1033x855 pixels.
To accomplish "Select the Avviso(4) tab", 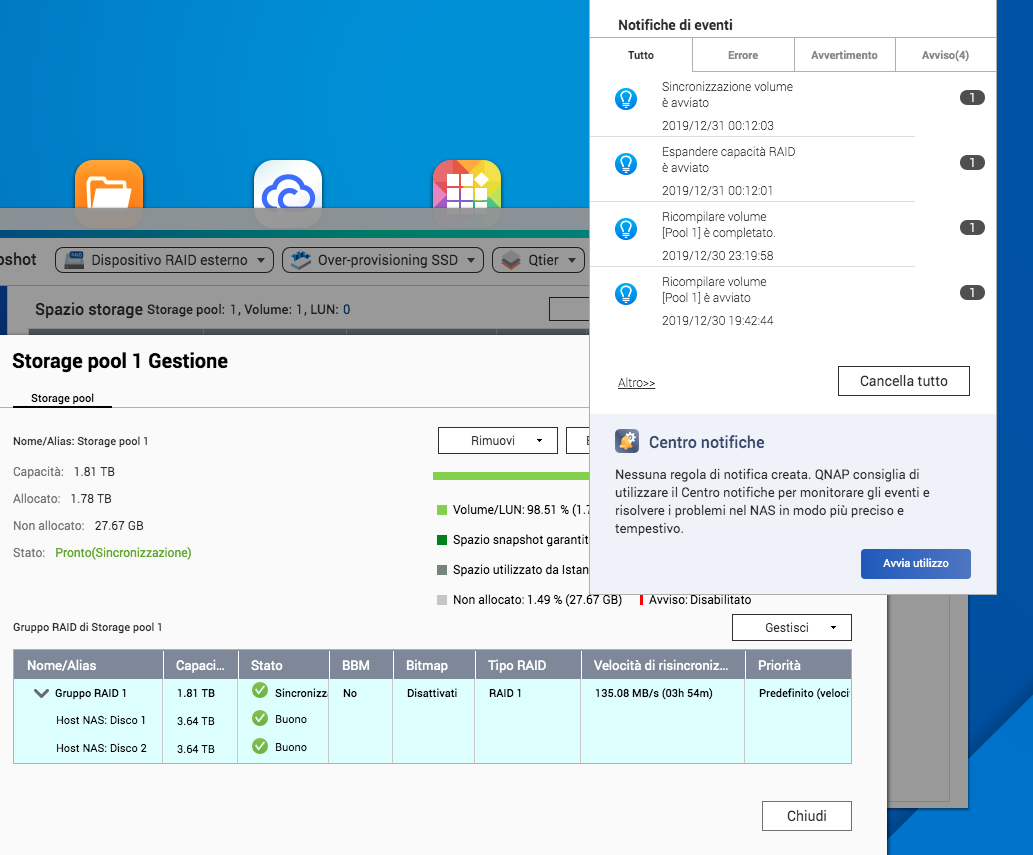I will pyautogui.click(x=944, y=55).
